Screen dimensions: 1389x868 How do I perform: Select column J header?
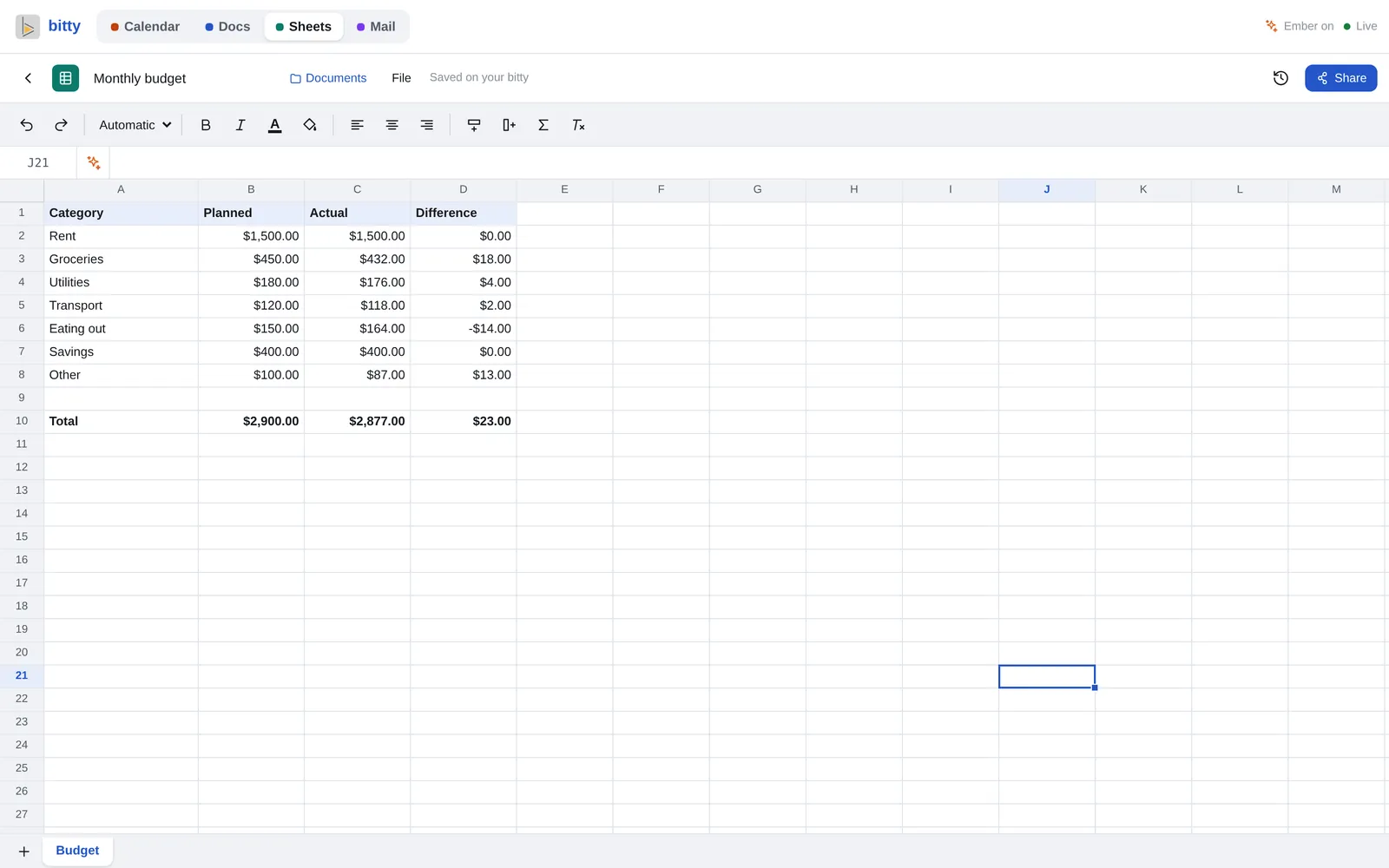tap(1047, 189)
